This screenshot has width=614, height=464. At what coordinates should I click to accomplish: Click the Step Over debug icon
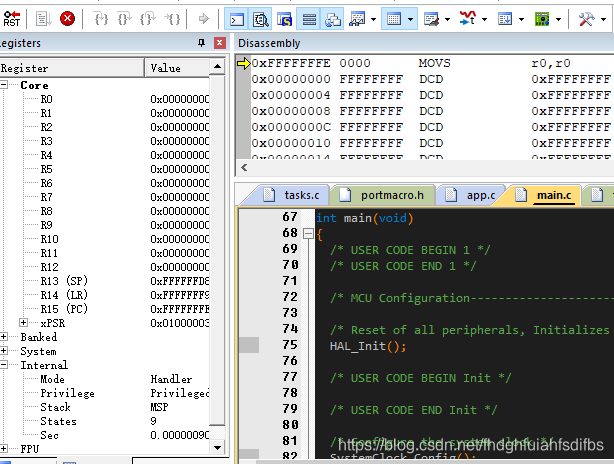pos(125,19)
